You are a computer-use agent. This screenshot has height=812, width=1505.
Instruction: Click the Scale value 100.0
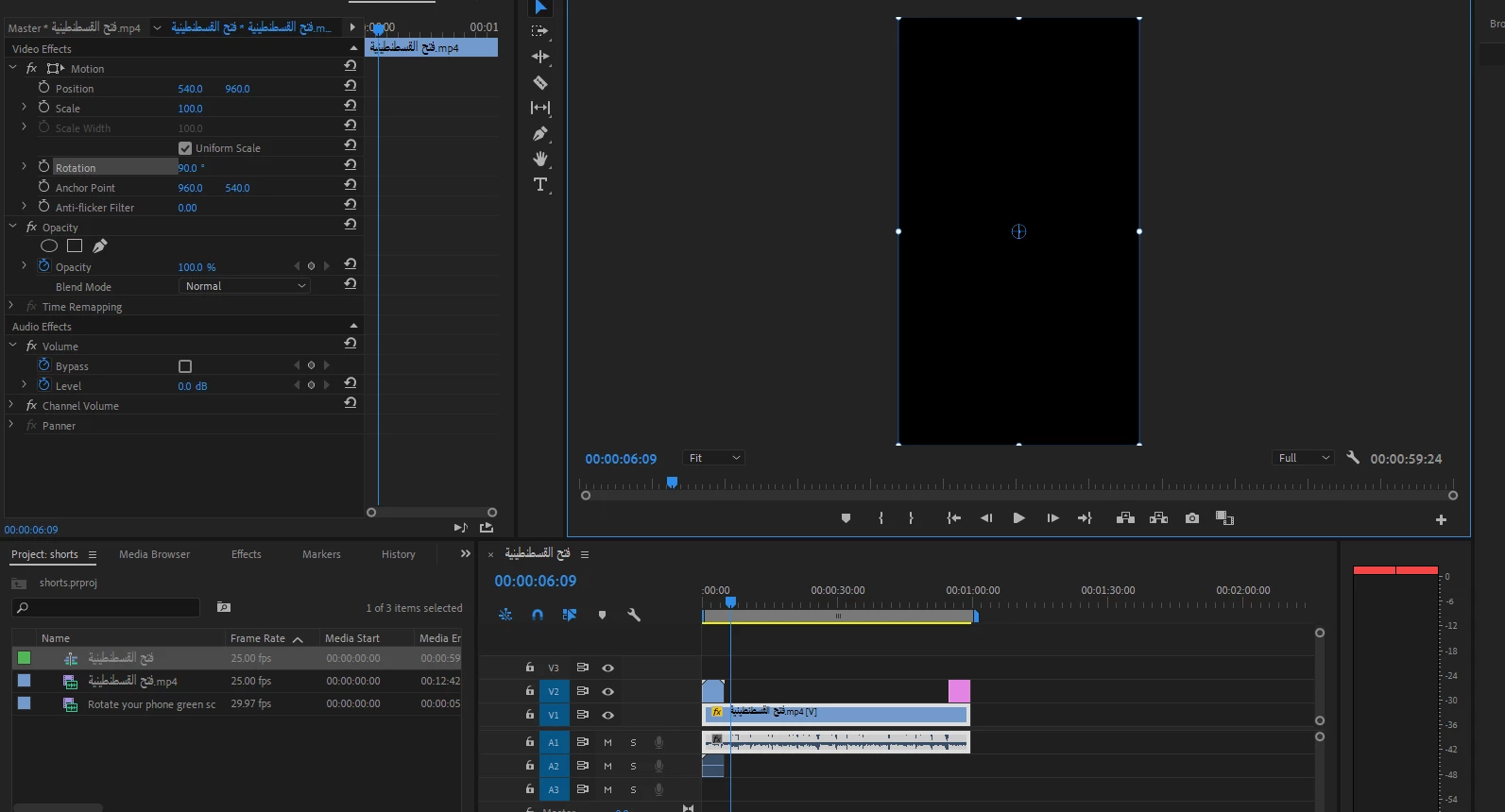pos(190,109)
